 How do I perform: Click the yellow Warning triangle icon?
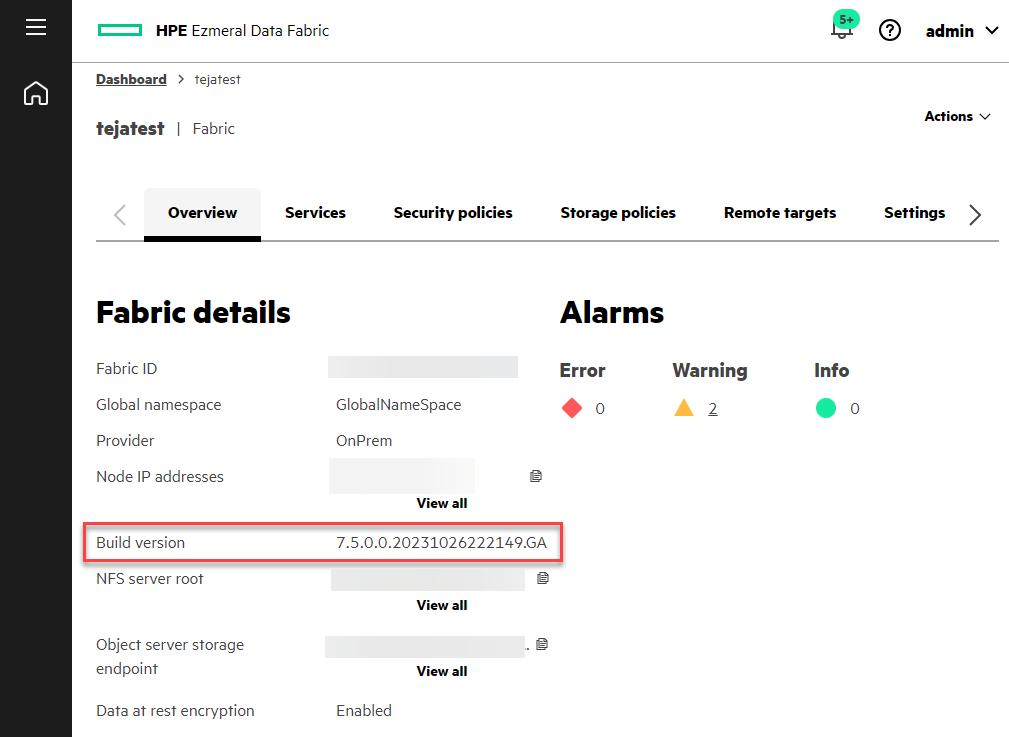[x=683, y=407]
